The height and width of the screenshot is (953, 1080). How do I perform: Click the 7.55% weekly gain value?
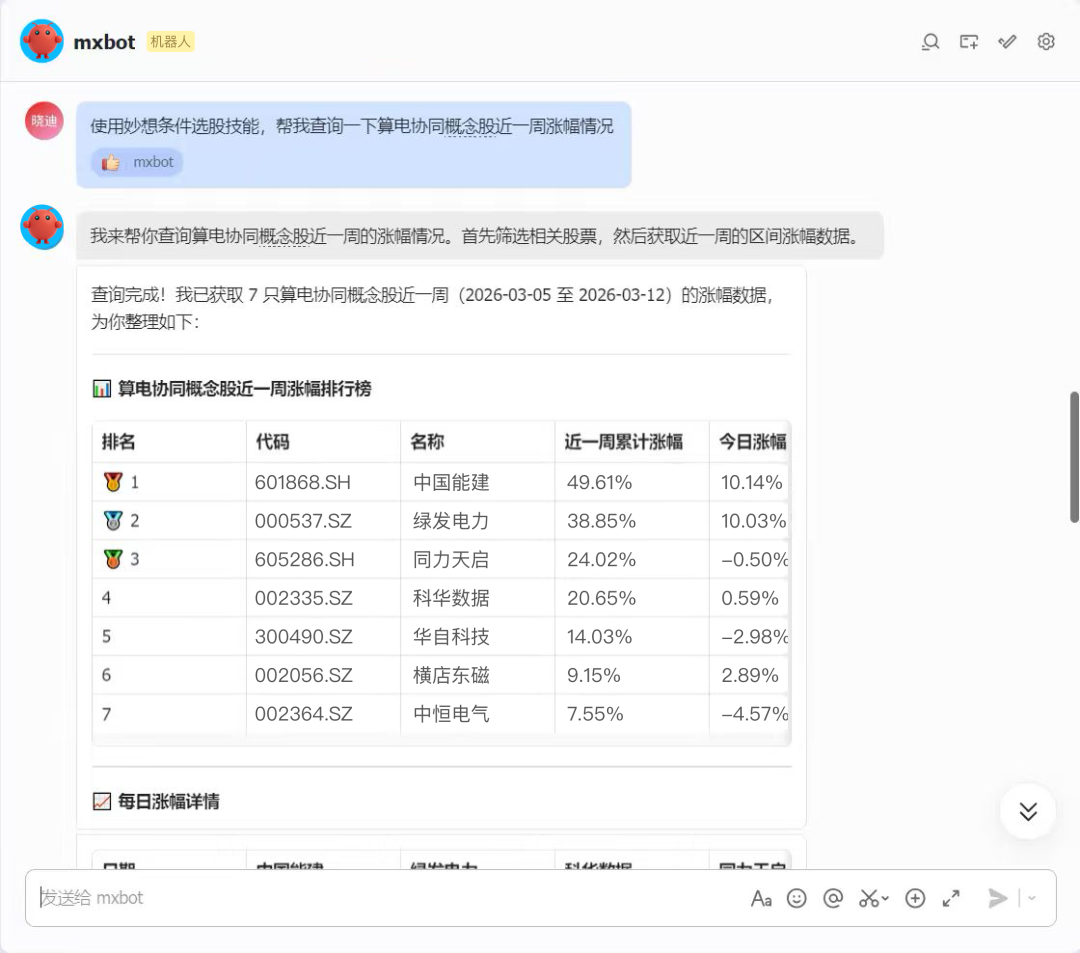coord(594,714)
